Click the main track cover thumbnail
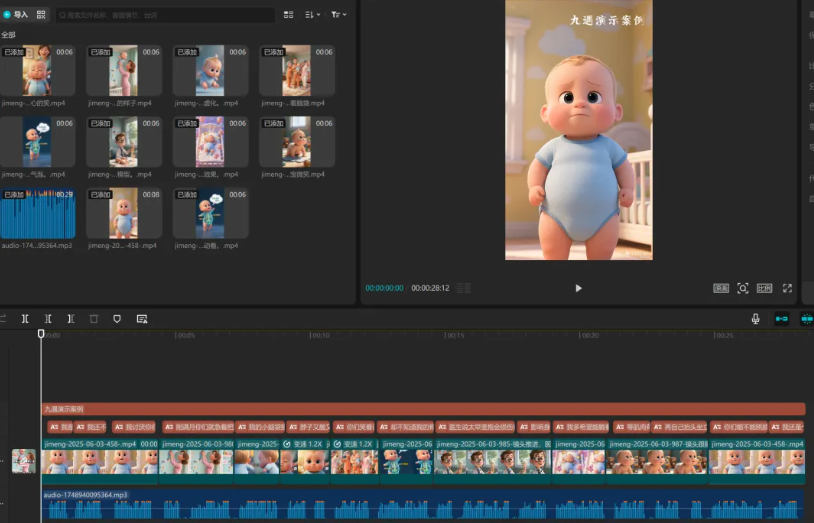814x523 pixels. pos(24,461)
